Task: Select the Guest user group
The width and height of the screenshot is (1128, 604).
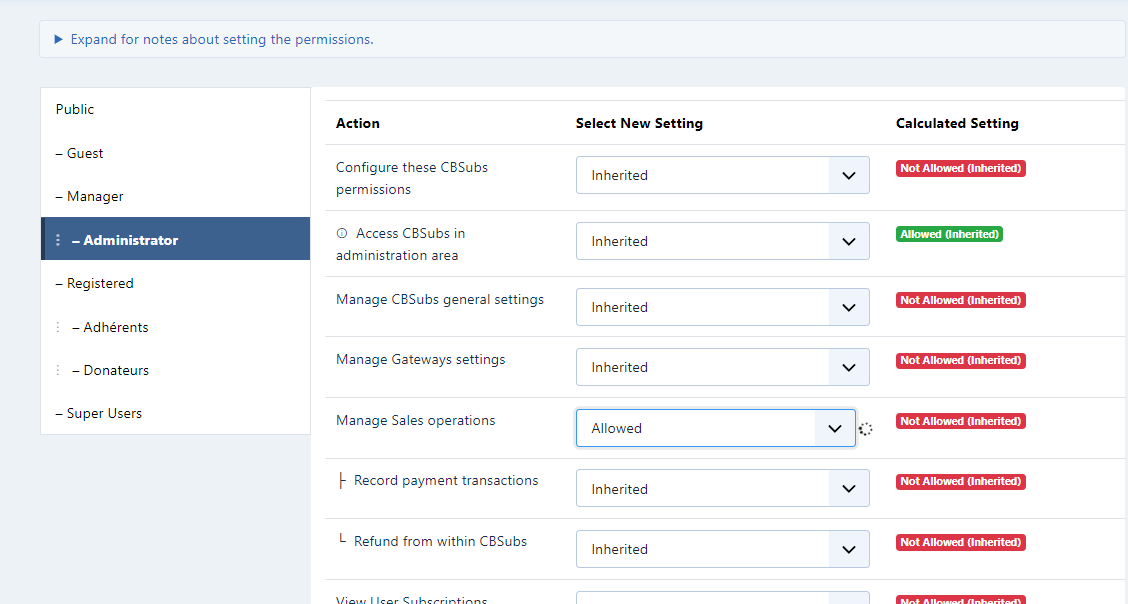Action: 176,153
